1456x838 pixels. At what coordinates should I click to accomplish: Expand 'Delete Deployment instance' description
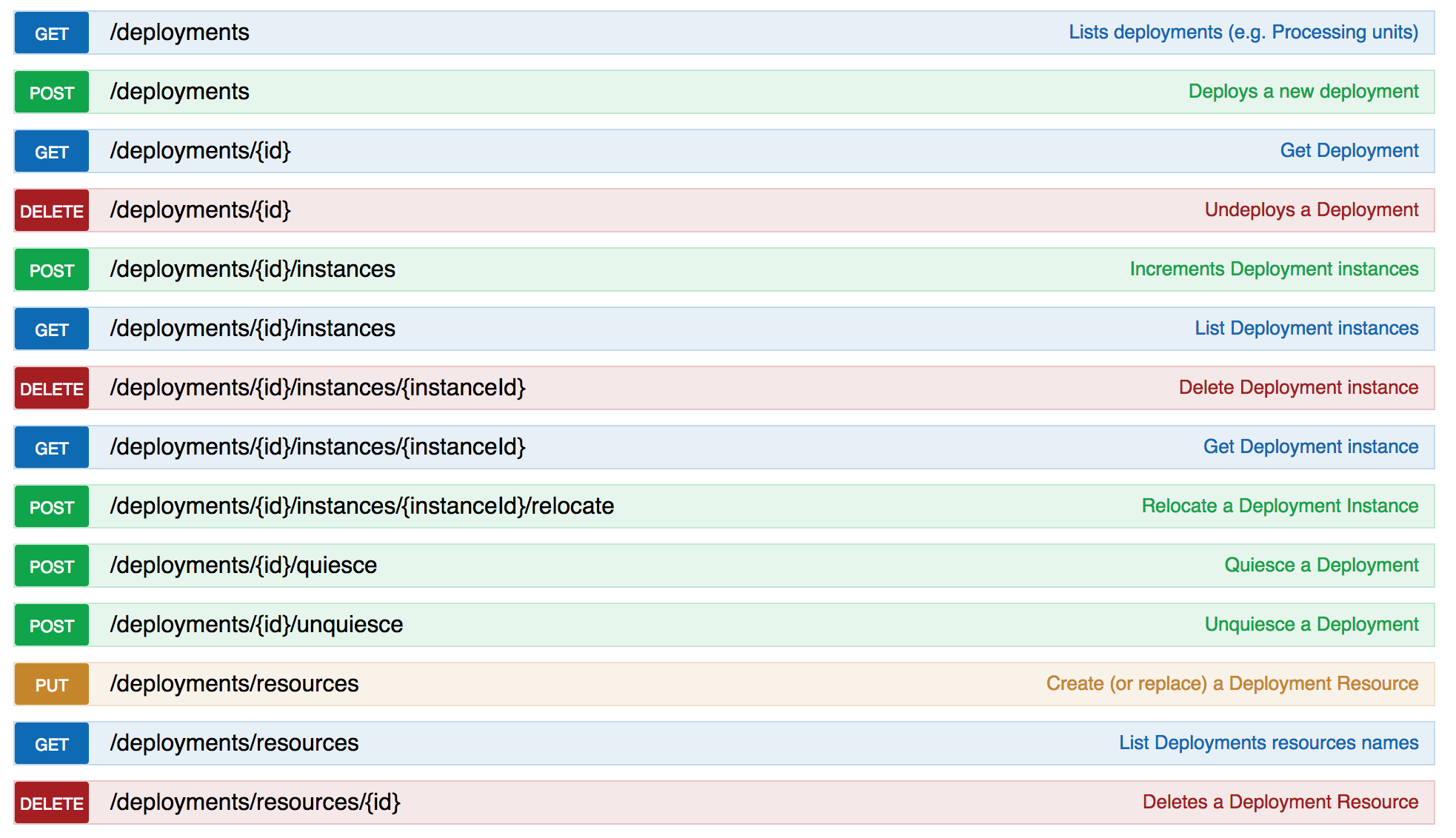point(1298,388)
